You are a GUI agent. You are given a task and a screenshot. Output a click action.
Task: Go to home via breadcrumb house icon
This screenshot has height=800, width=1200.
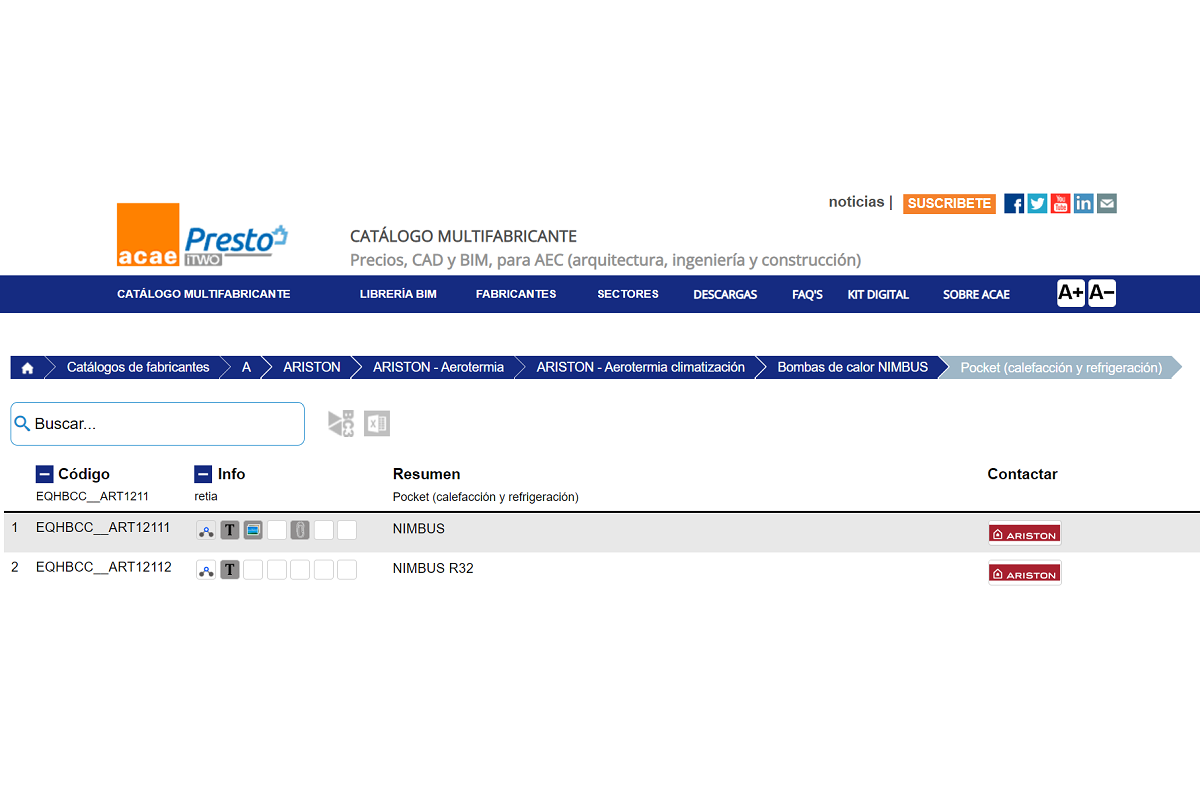[x=27, y=368]
